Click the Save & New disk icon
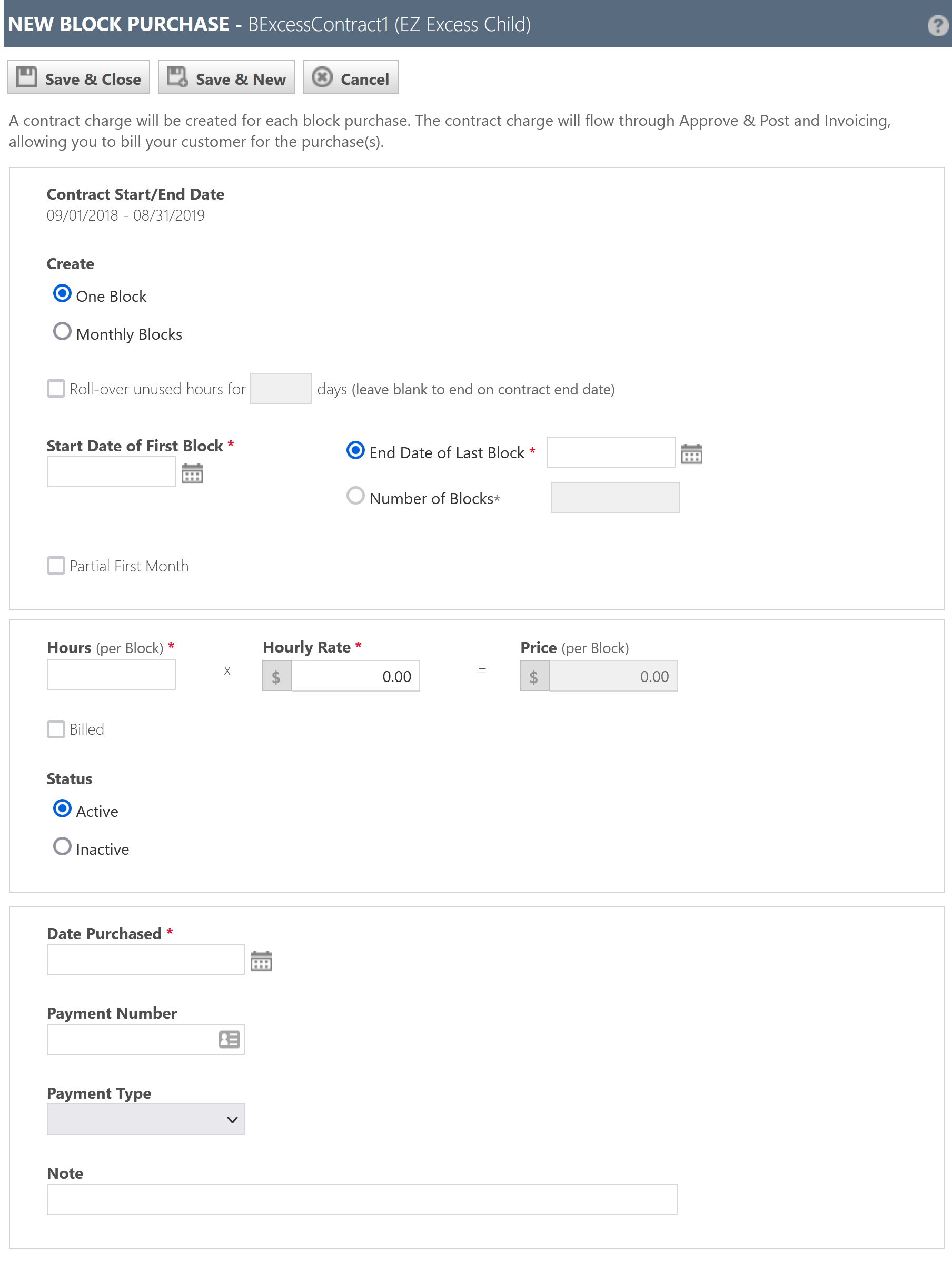Viewport: 952px width, 1273px height. coord(177,77)
